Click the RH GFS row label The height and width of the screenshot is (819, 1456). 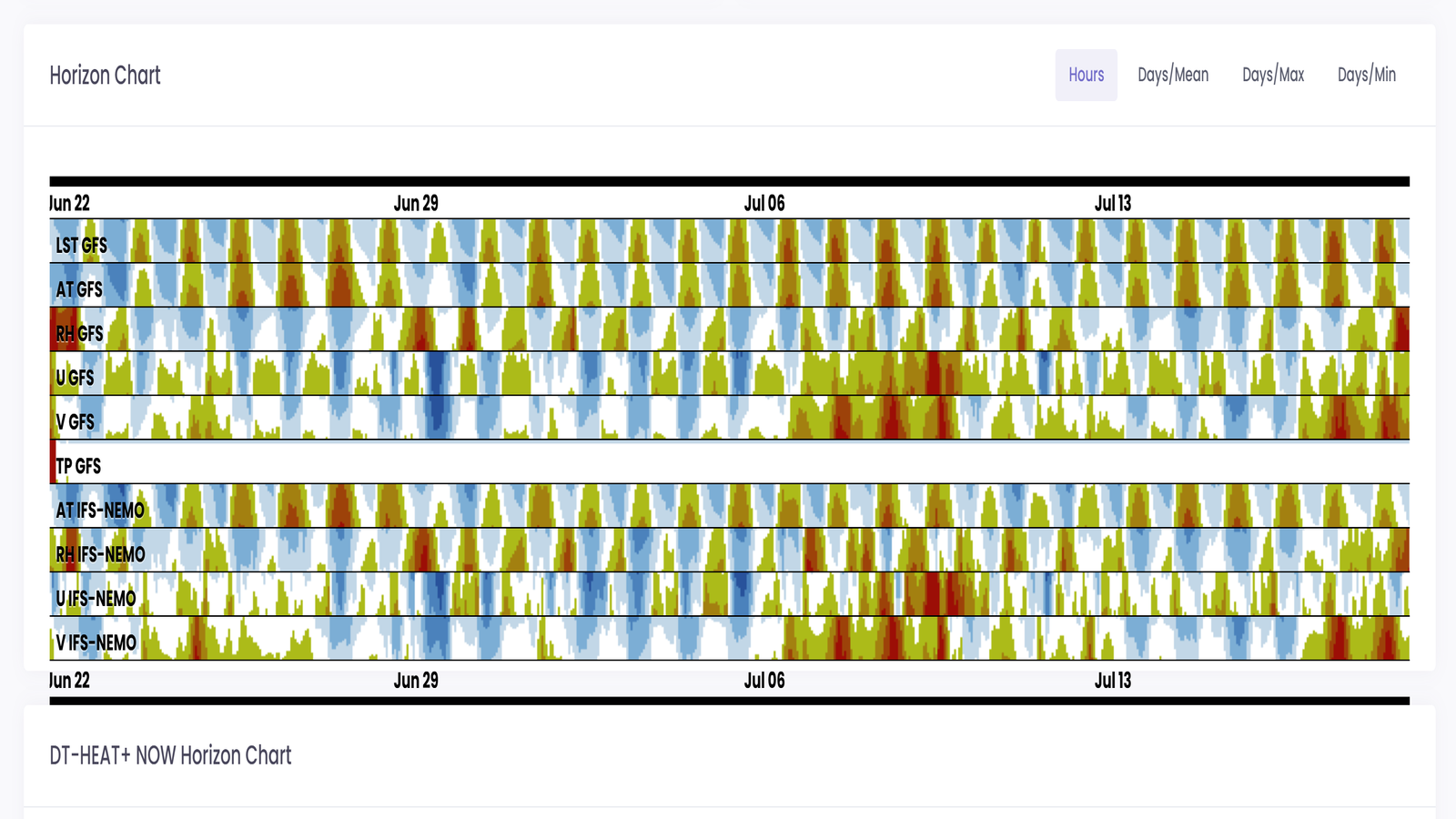[x=79, y=334]
